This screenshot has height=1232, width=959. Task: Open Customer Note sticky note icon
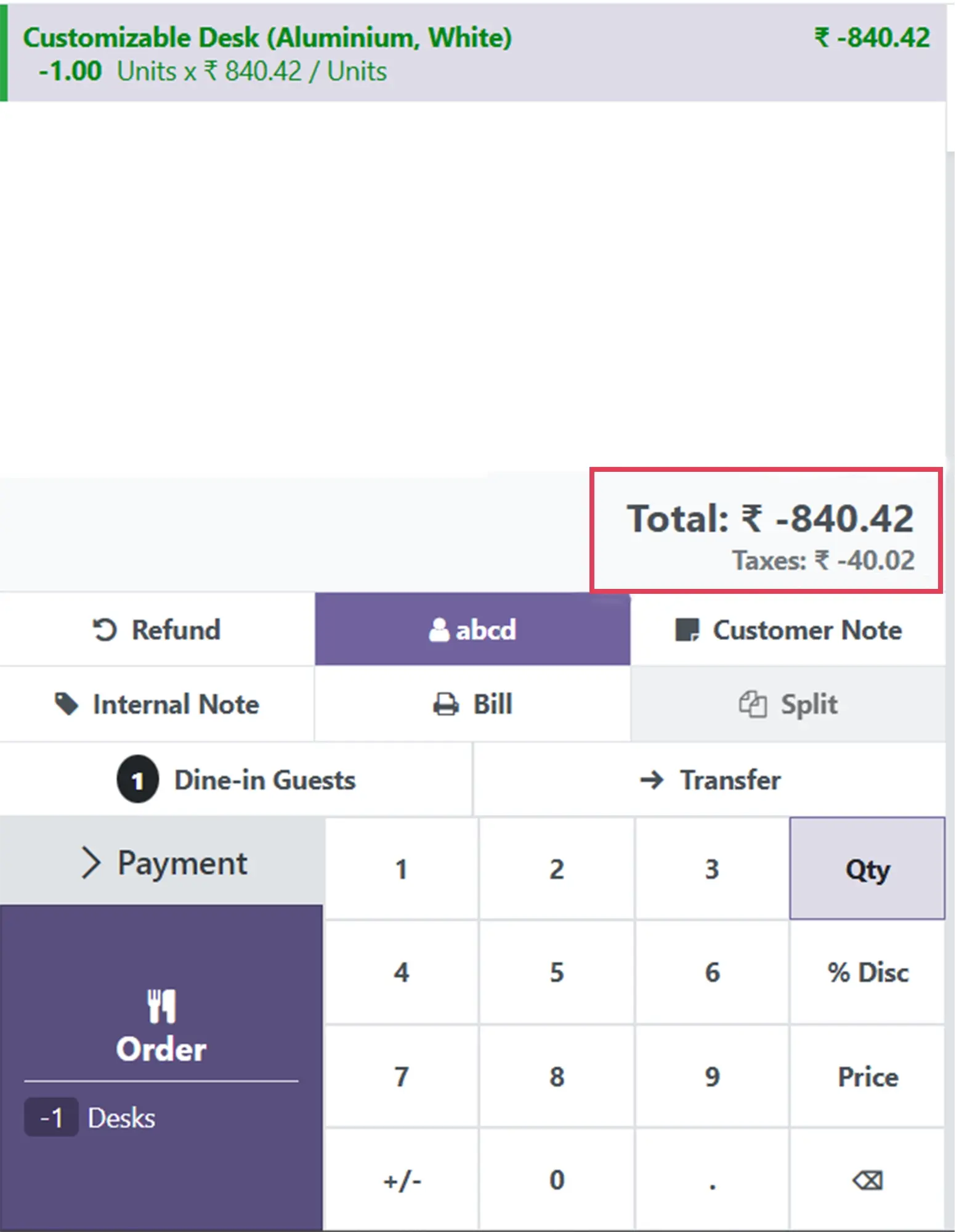[x=687, y=630]
